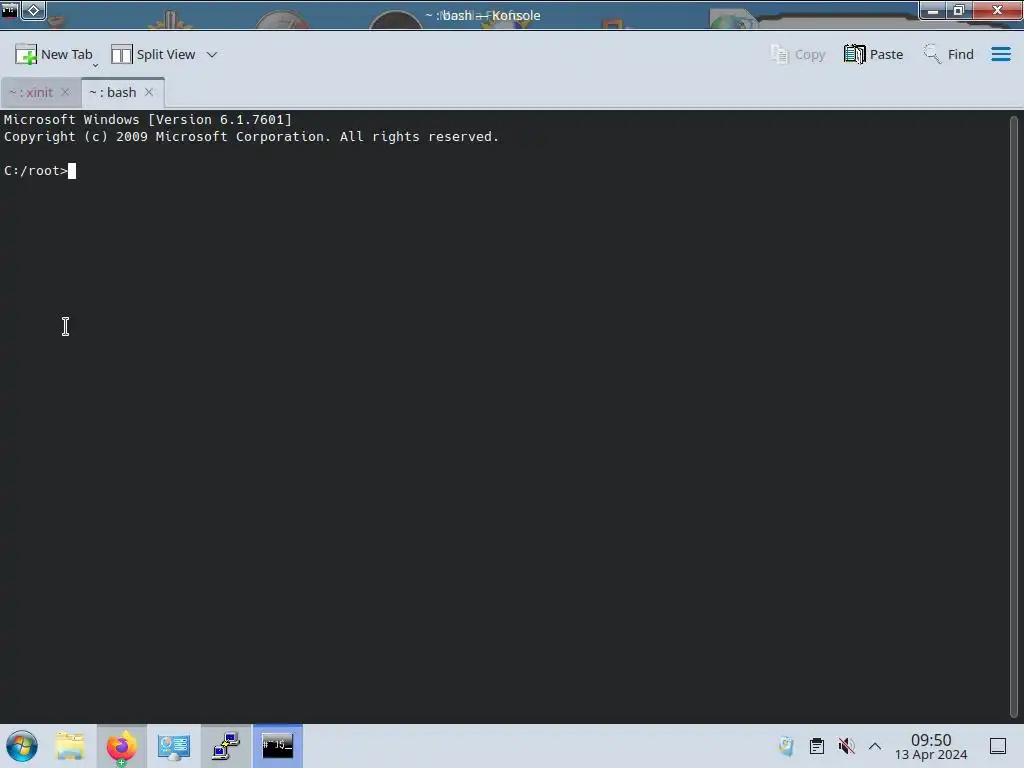Click the Konsole window menu icon
Viewport: 1024px width, 768px height.
tap(10, 10)
